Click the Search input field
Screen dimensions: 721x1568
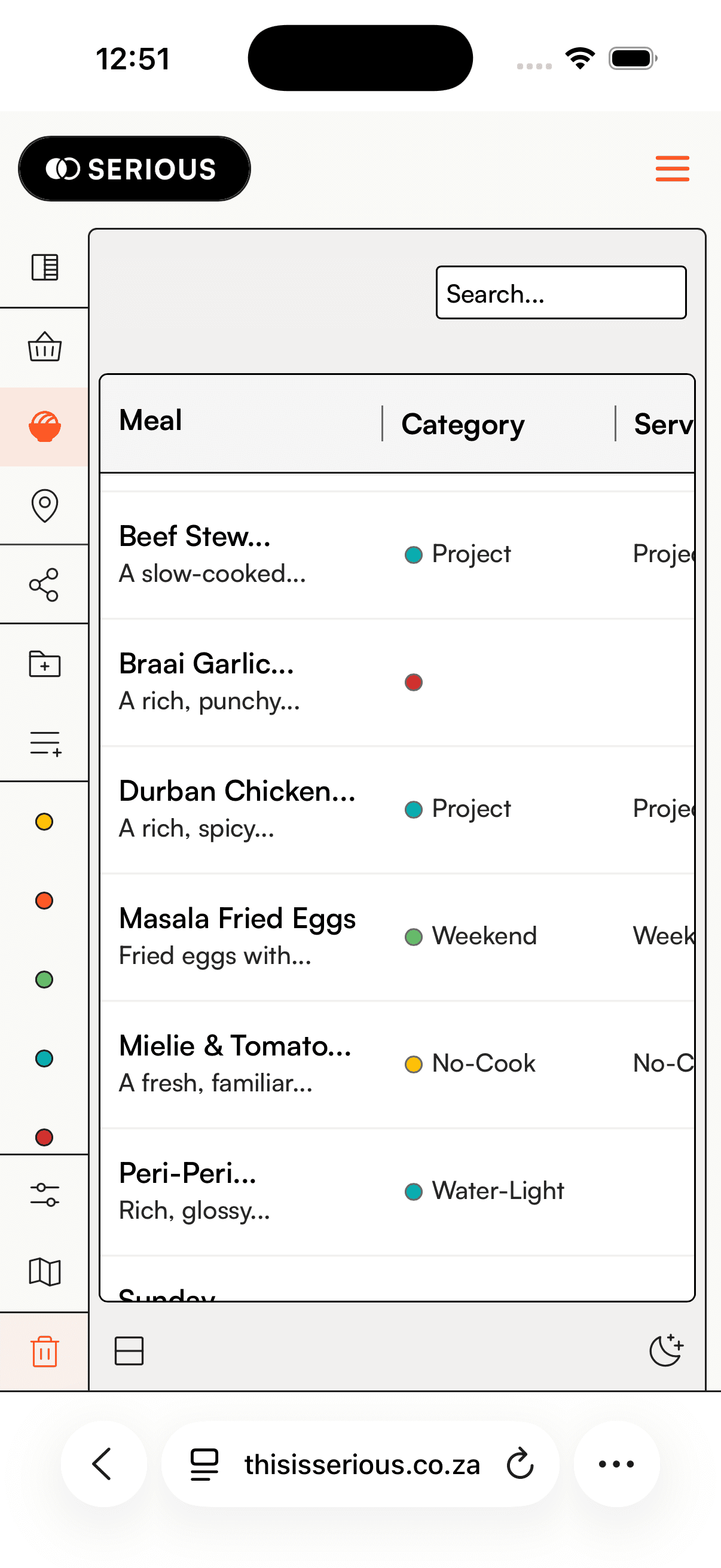tap(560, 293)
